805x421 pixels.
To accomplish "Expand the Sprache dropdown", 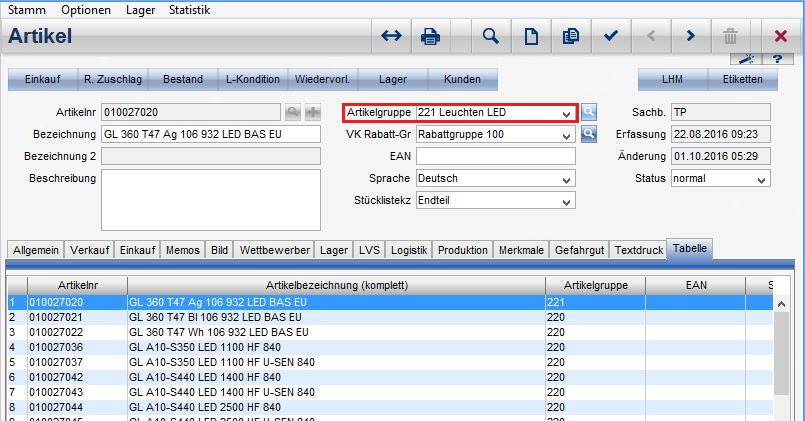I will pos(567,178).
